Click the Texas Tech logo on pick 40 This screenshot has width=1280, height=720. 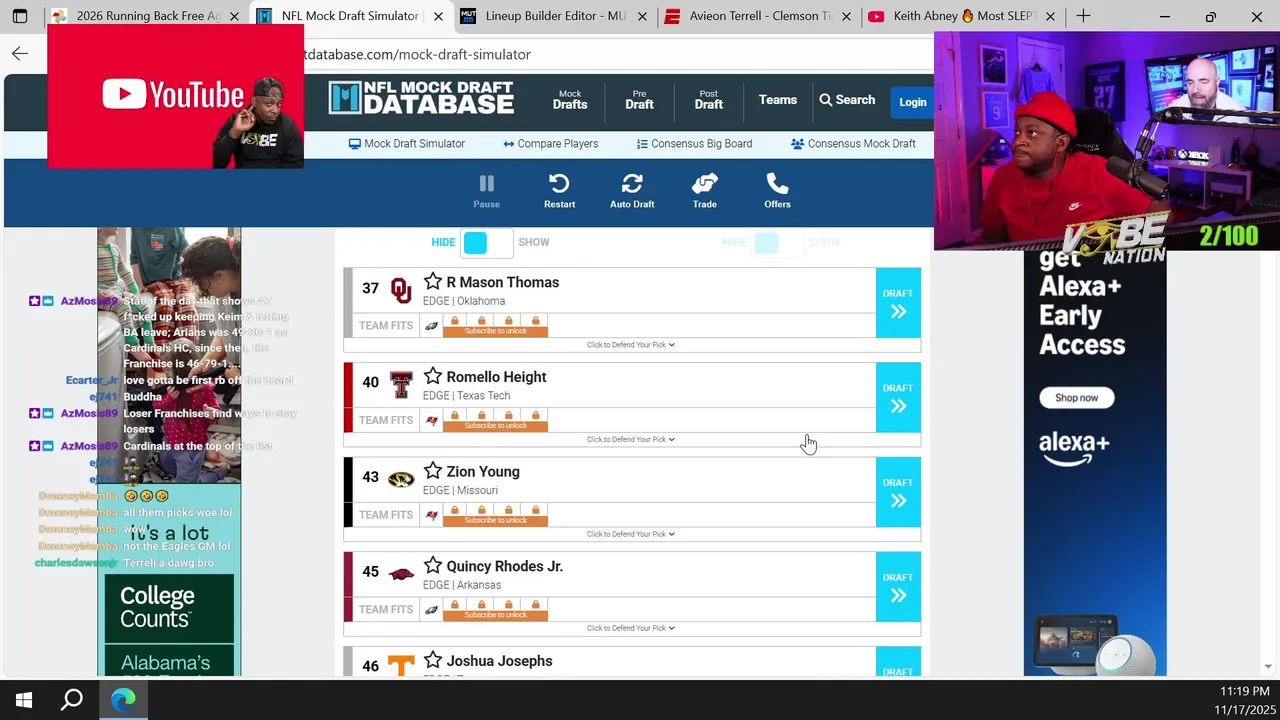click(401, 384)
